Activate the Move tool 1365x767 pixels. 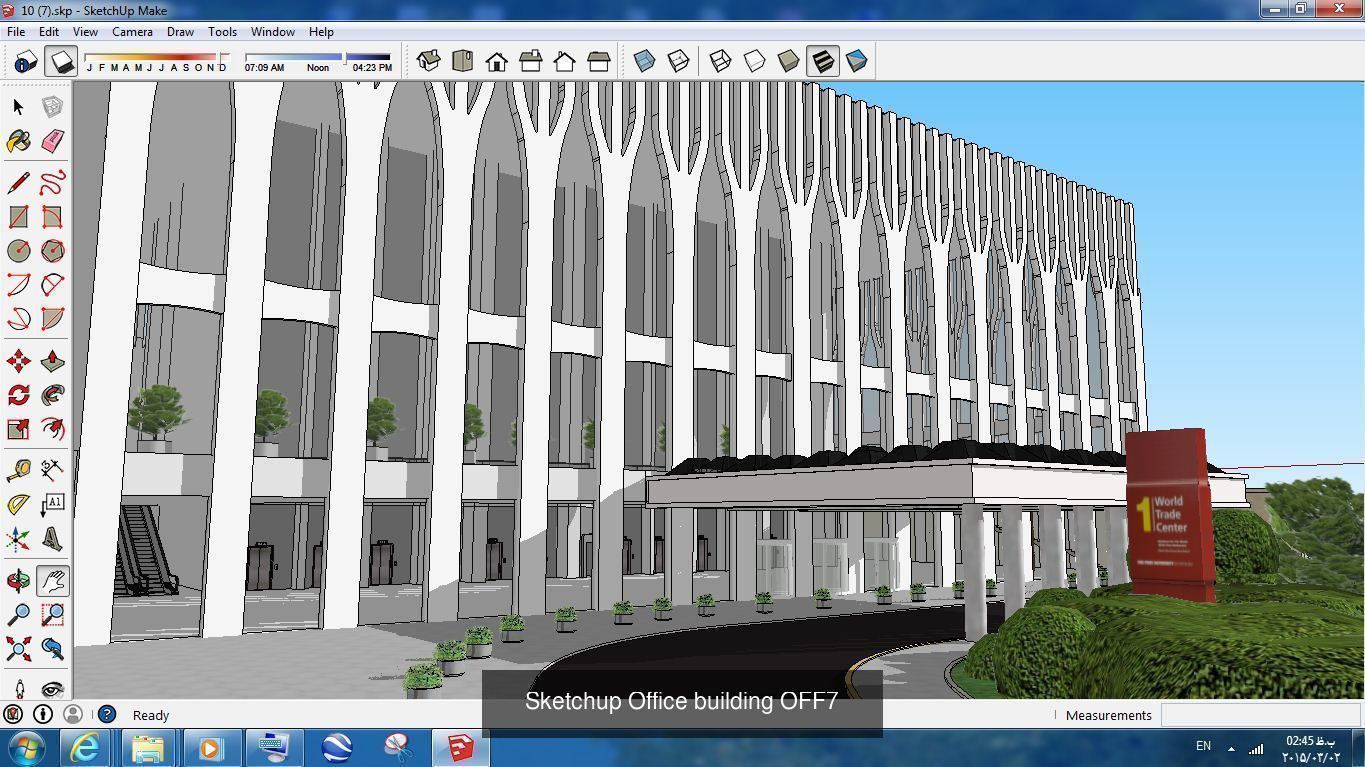click(18, 361)
